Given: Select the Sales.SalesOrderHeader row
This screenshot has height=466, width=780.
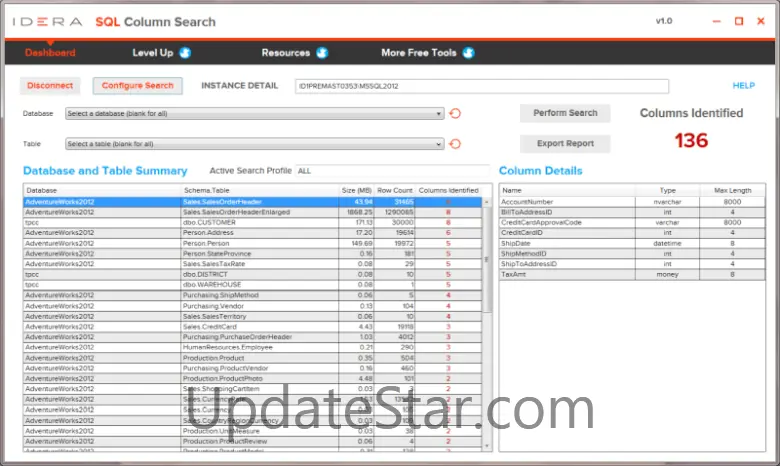Looking at the screenshot, I should coord(253,202).
